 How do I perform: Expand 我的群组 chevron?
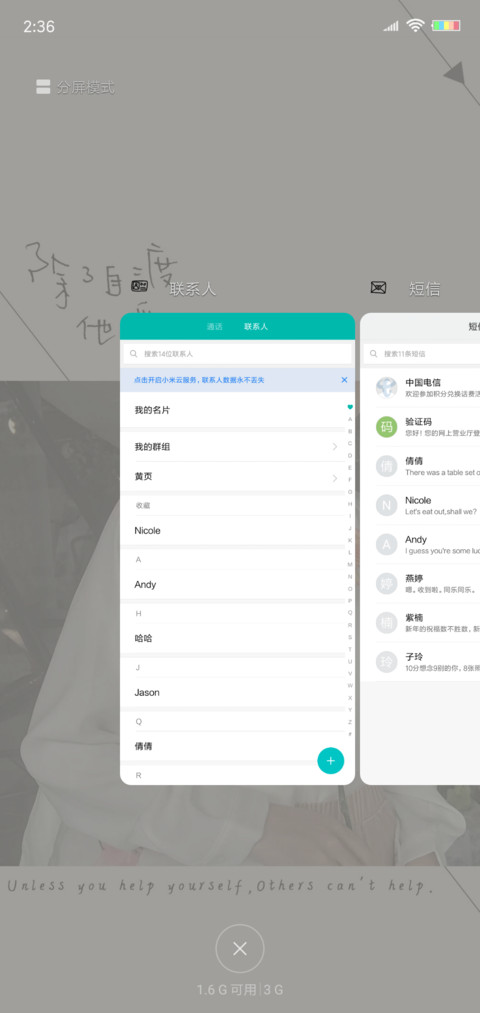pyautogui.click(x=335, y=446)
